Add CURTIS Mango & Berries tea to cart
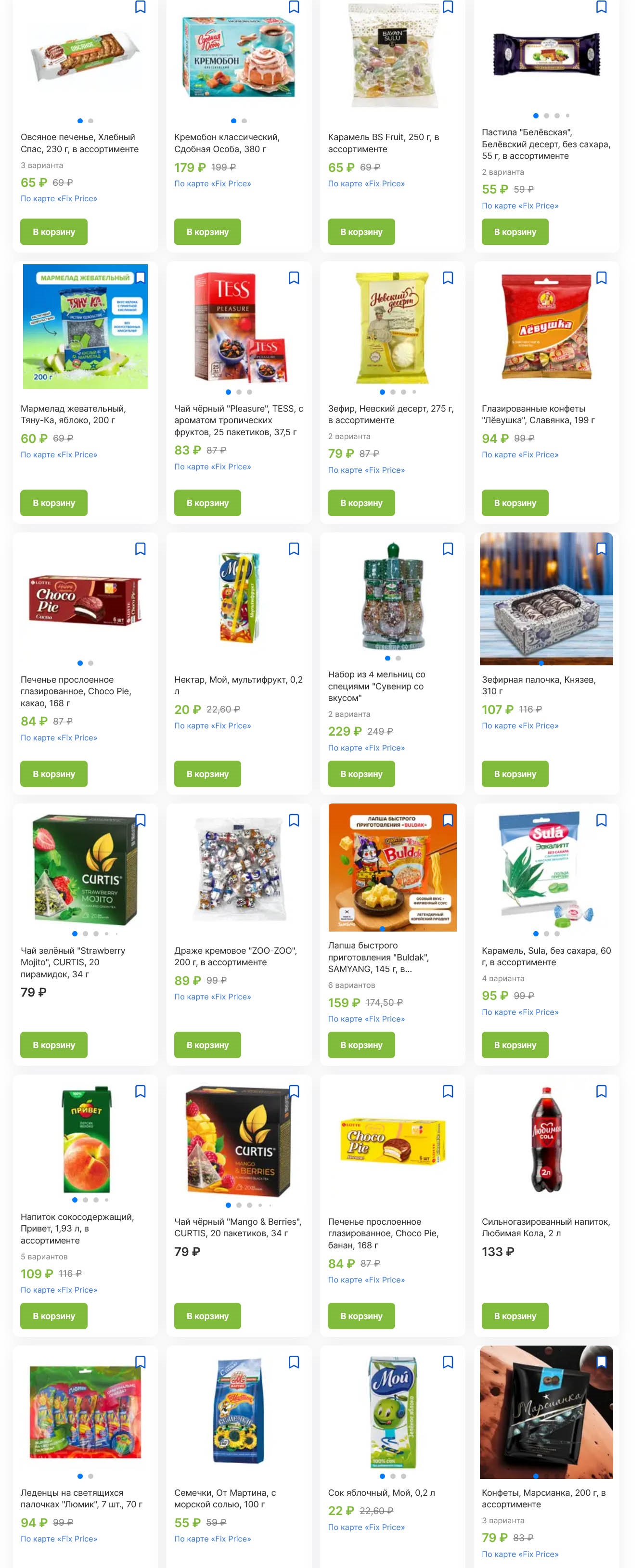 coord(207,1316)
